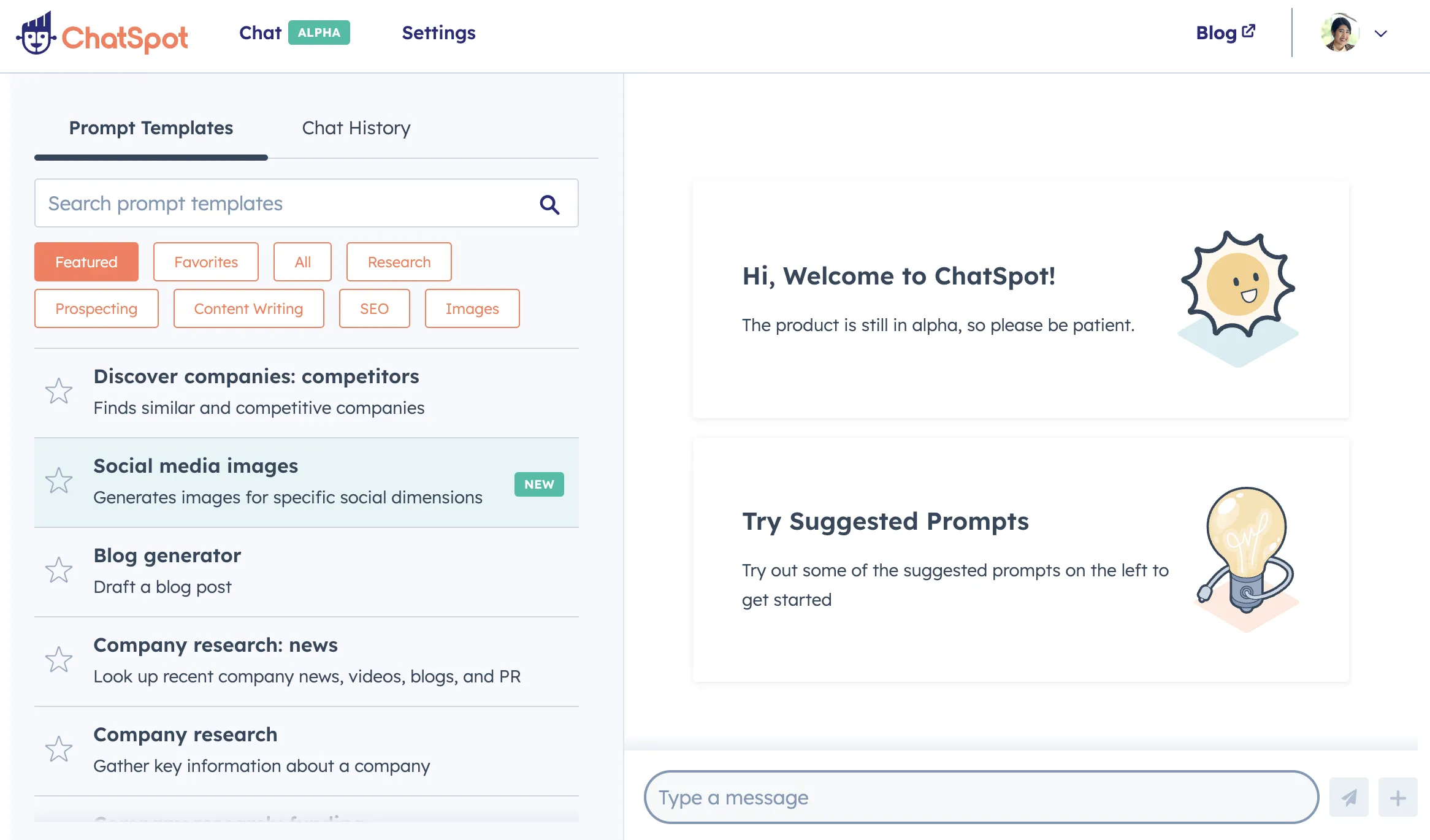Toggle favorite star for Social media images

59,481
